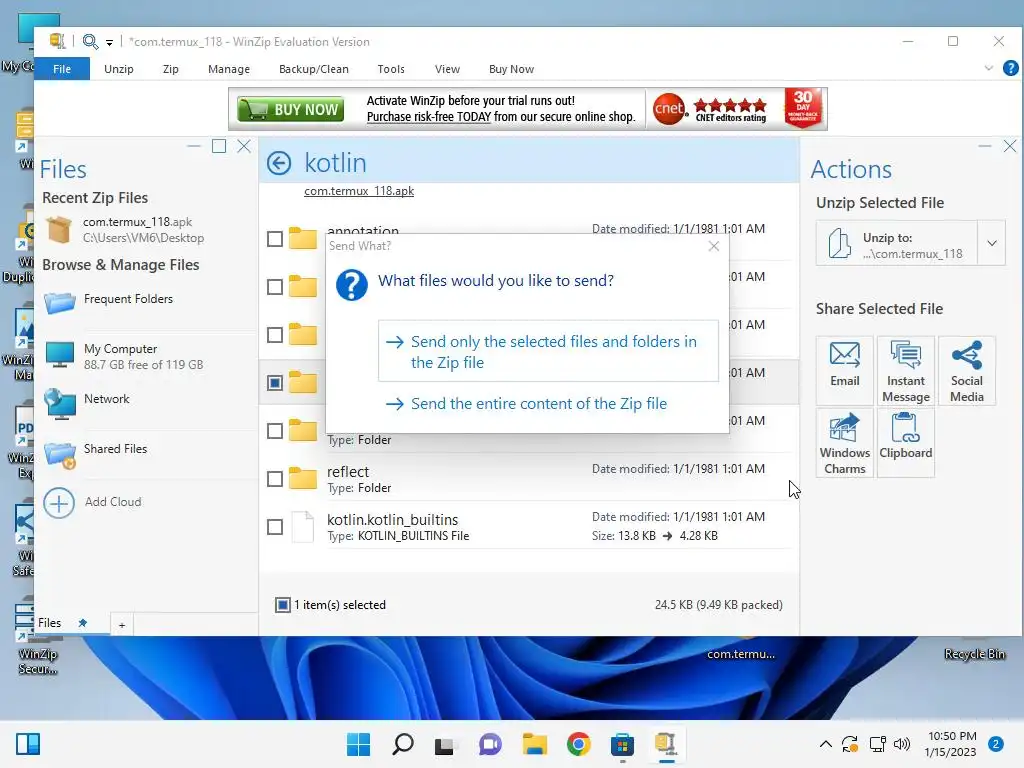
Task: Expand the Unzip to dropdown arrow
Action: pos(991,243)
